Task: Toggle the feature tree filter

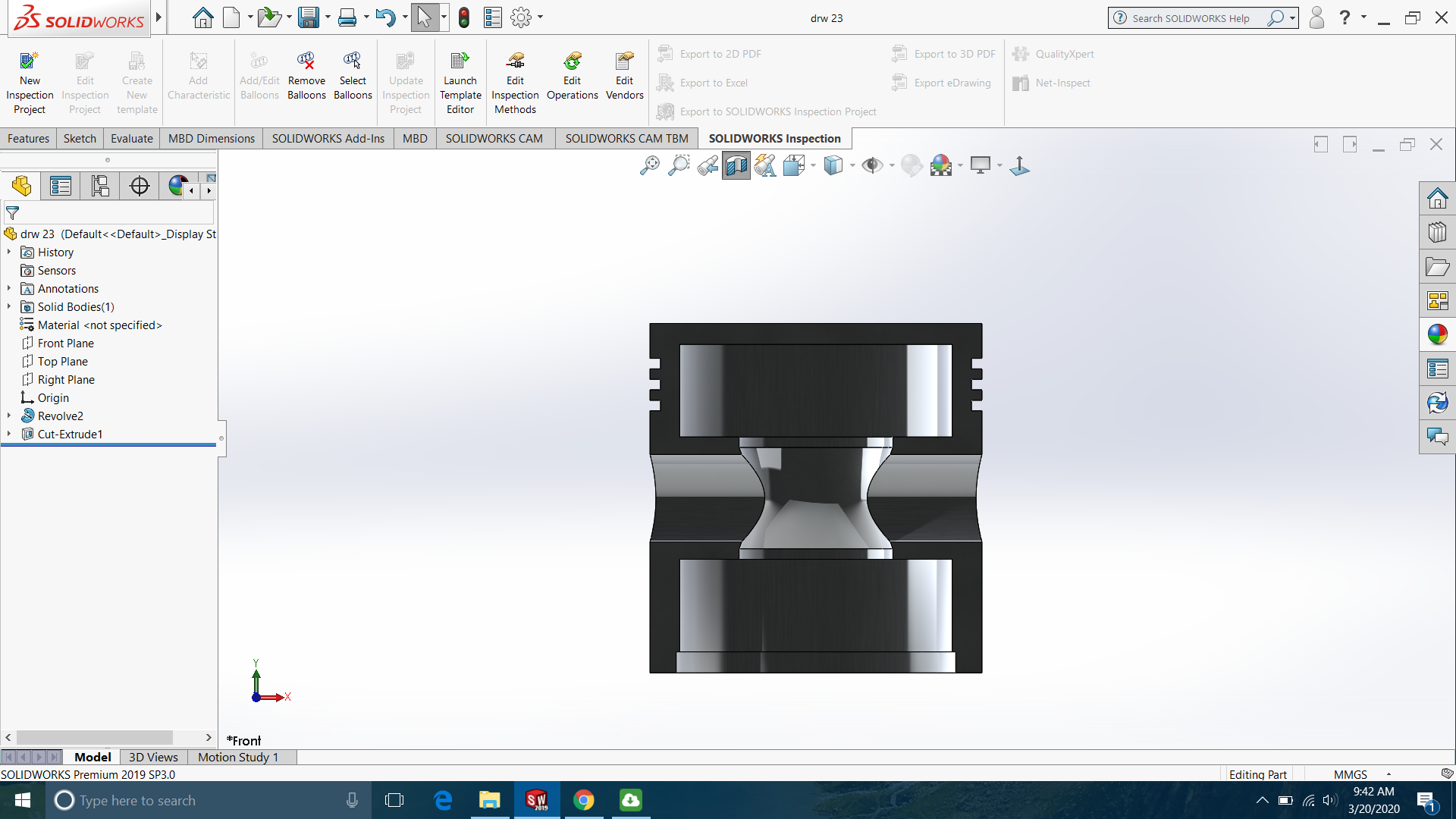Action: tap(13, 213)
